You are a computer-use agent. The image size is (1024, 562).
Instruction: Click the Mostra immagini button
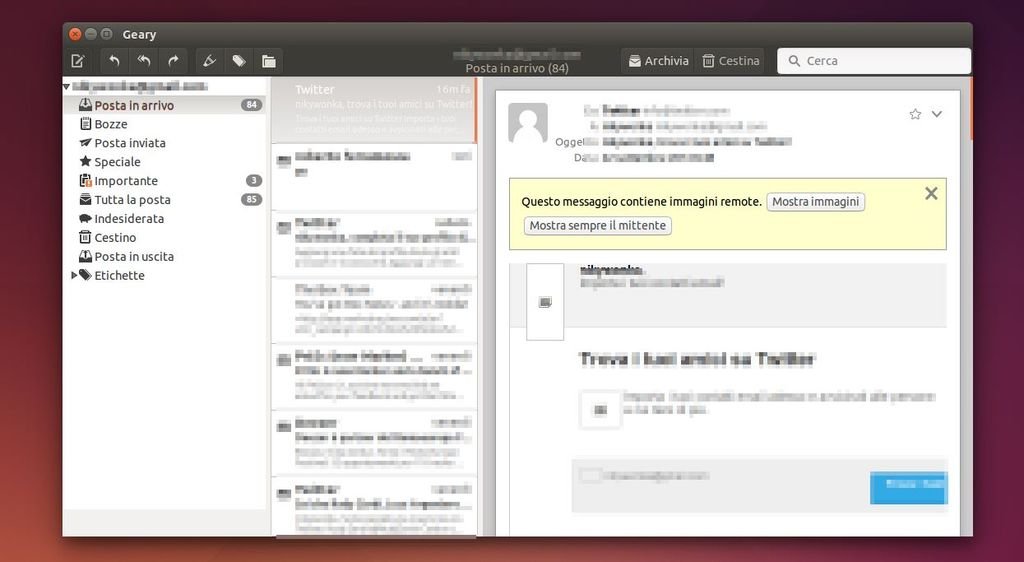[x=816, y=202]
